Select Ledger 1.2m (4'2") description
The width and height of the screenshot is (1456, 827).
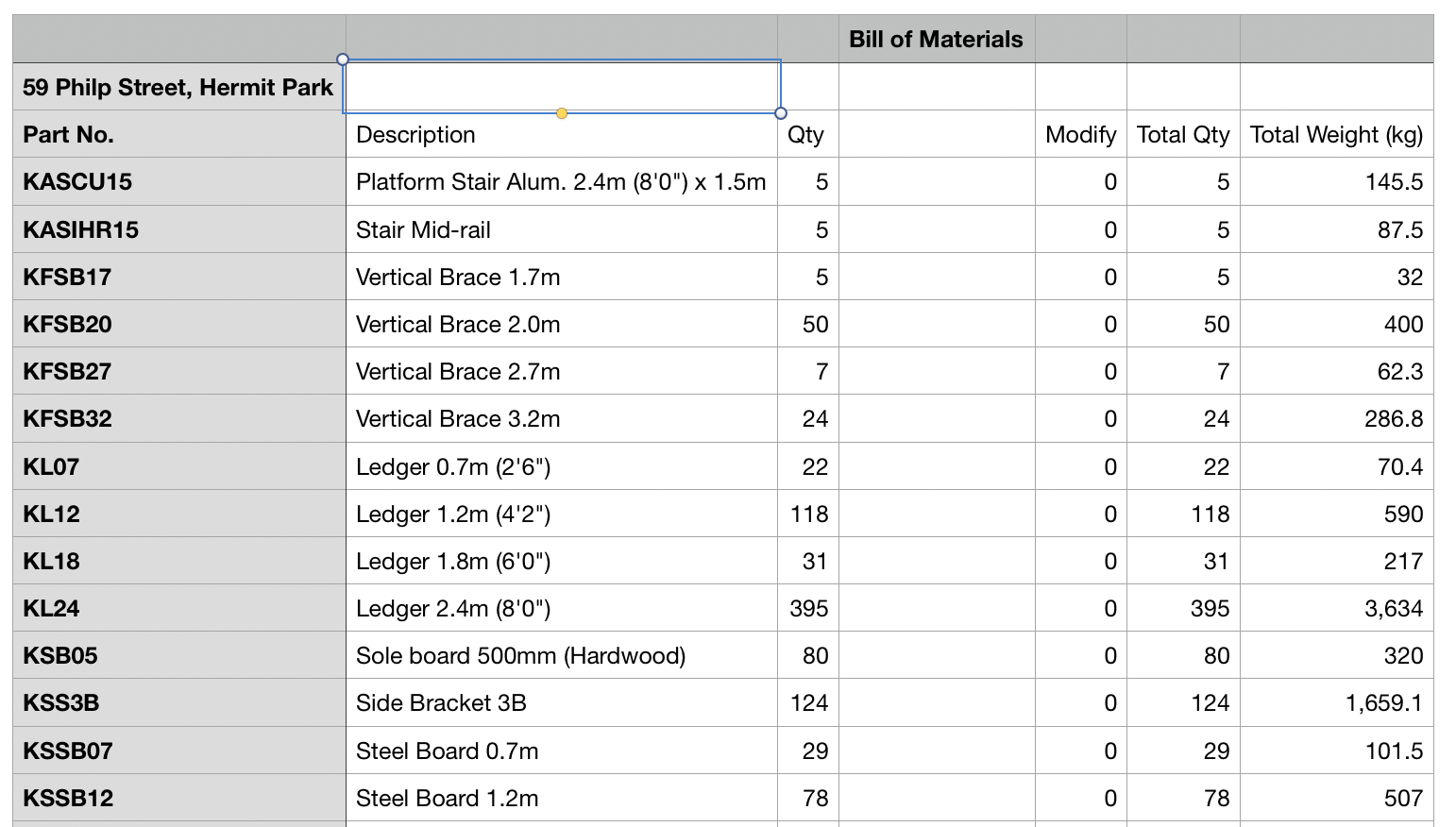point(562,514)
